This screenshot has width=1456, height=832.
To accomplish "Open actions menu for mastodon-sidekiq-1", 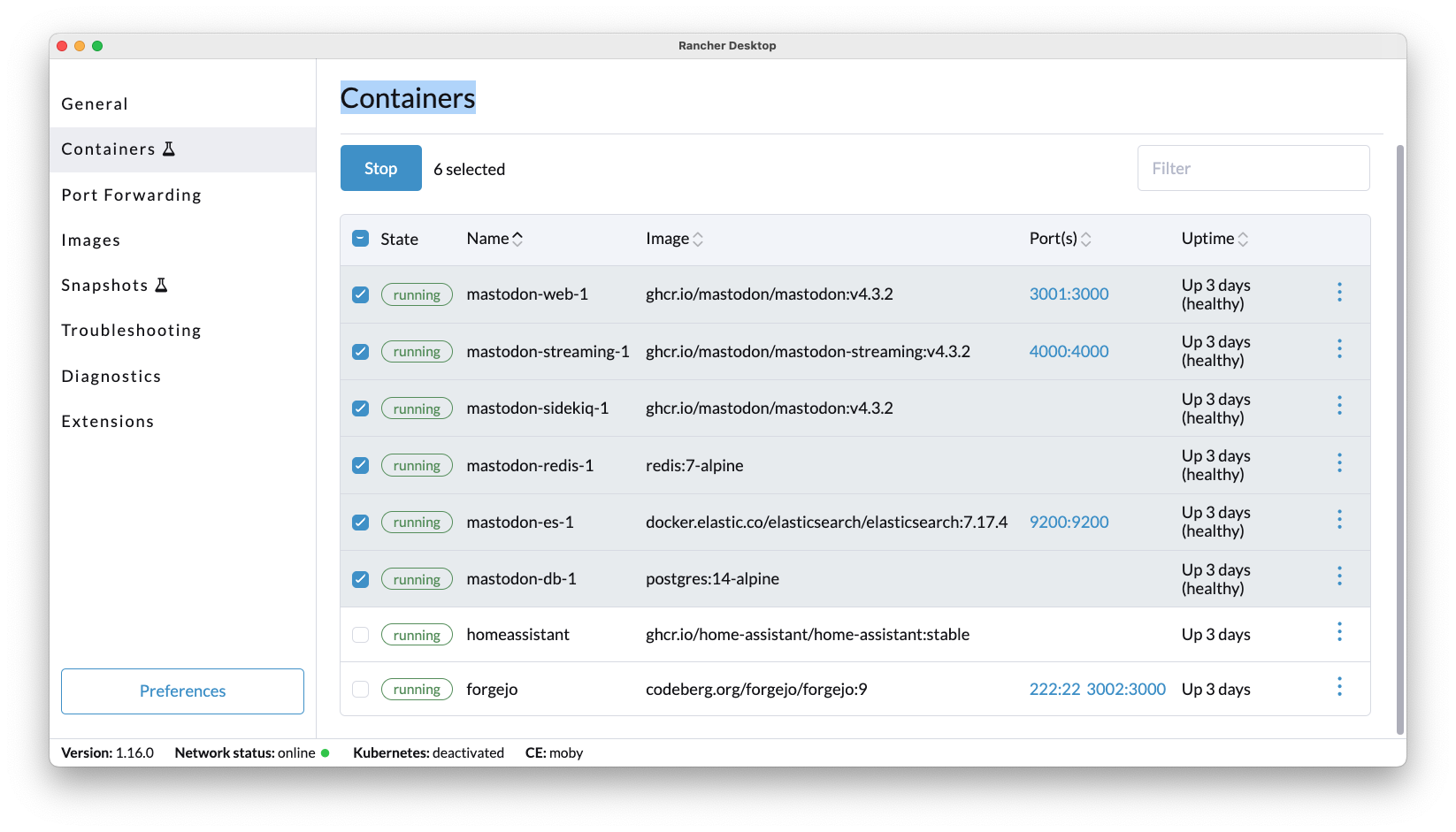I will click(x=1339, y=406).
